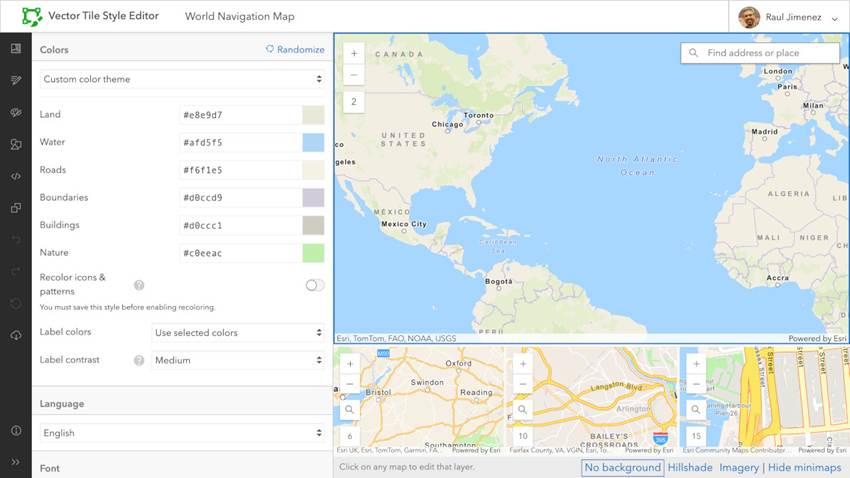Image resolution: width=850 pixels, height=478 pixels.
Task: Click the undo arrow in sidebar
Action: (16, 240)
